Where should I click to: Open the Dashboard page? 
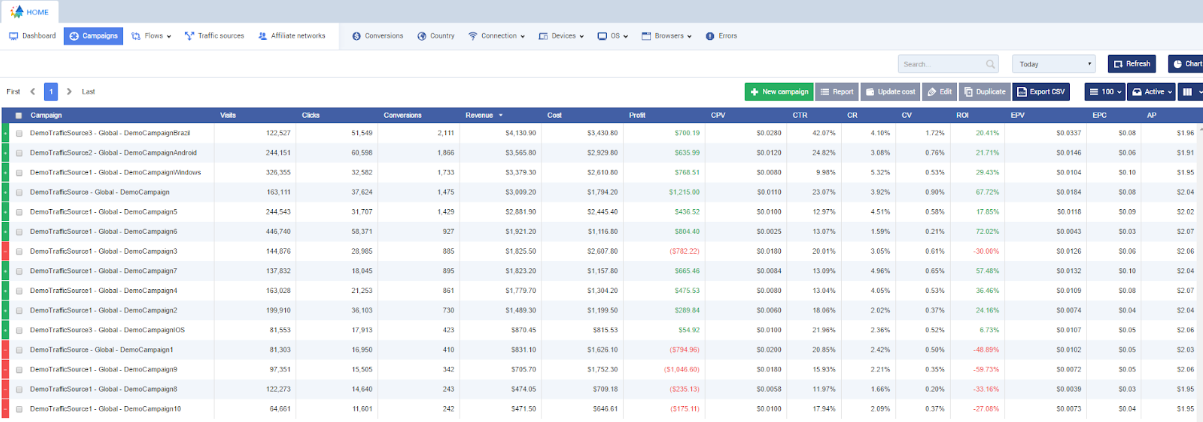click(32, 36)
